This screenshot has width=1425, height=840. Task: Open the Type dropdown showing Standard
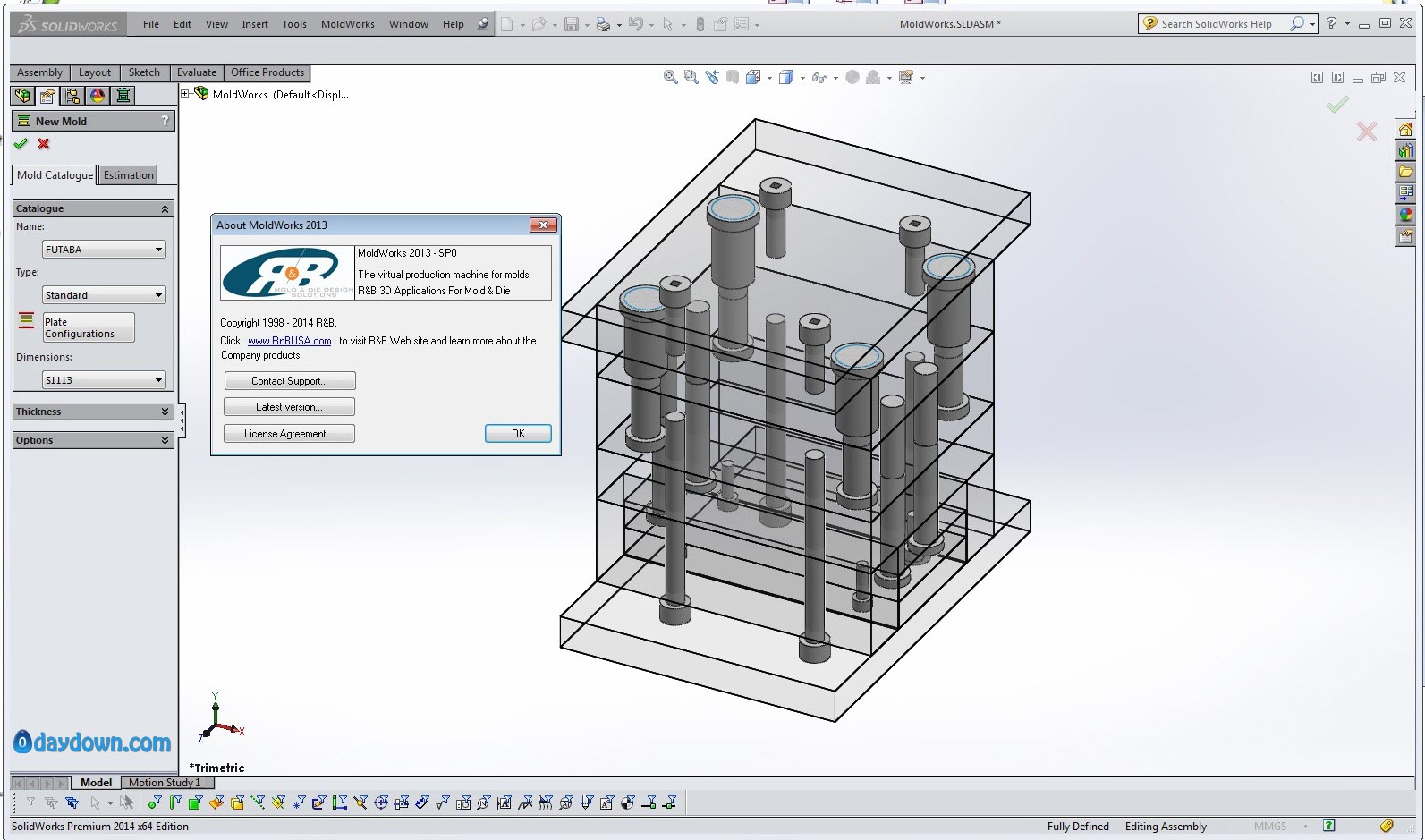pos(104,295)
